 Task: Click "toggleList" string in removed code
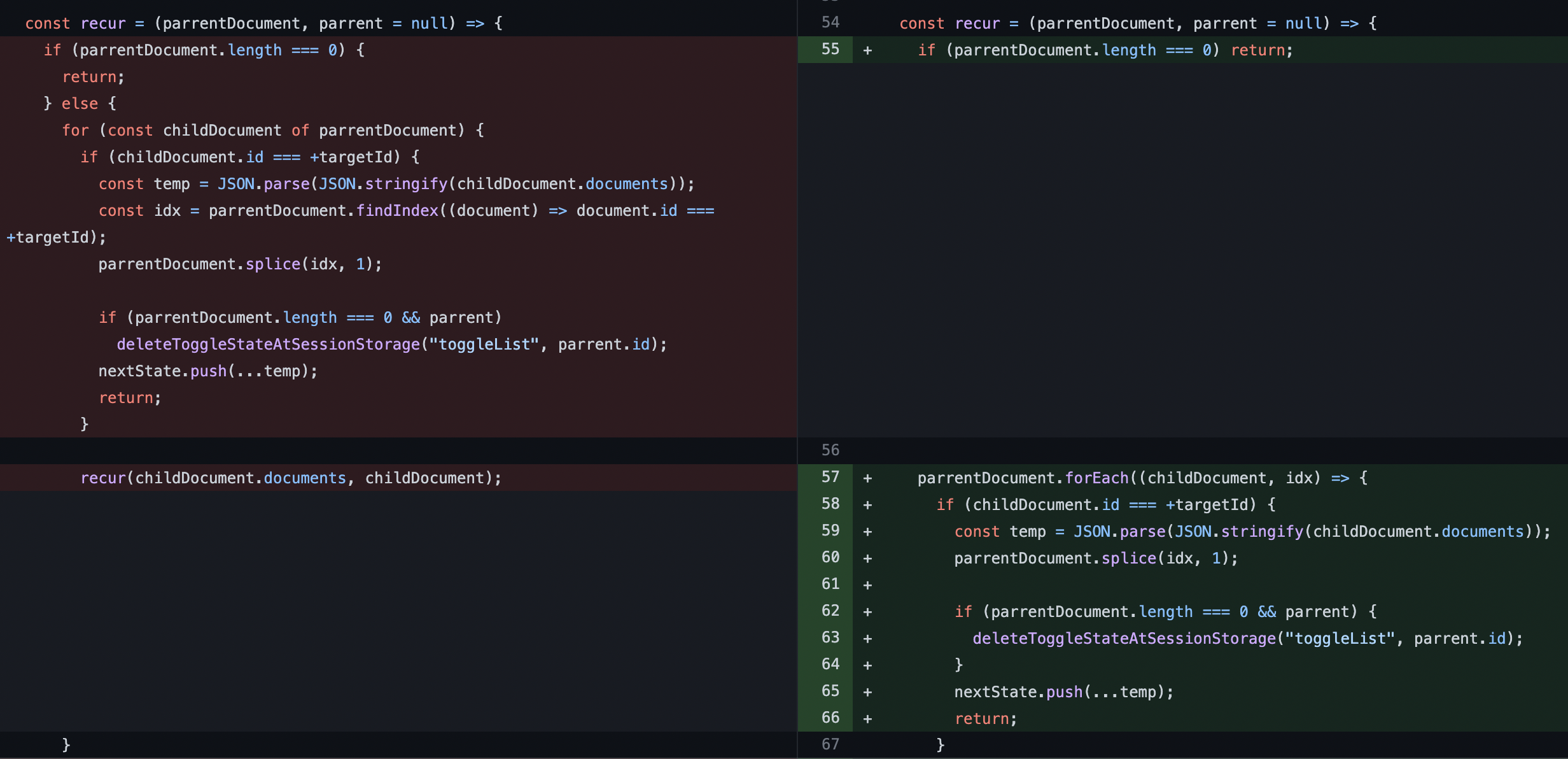click(x=484, y=344)
